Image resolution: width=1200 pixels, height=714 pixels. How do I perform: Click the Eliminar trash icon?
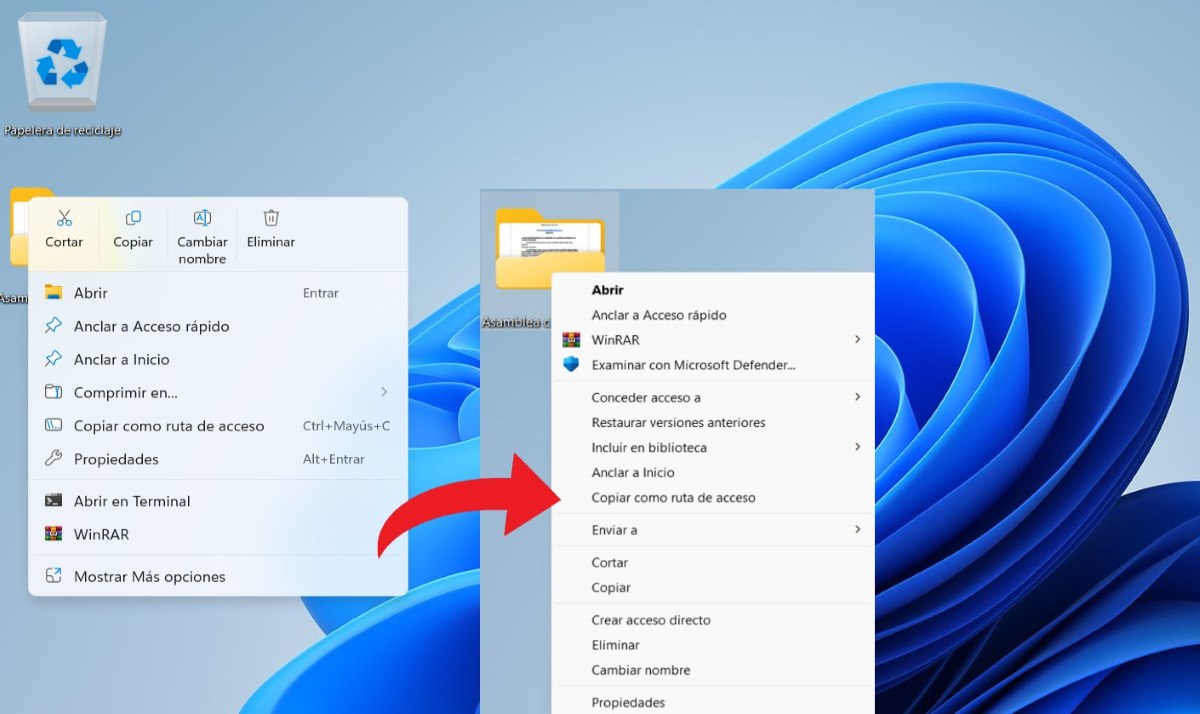[x=270, y=217]
